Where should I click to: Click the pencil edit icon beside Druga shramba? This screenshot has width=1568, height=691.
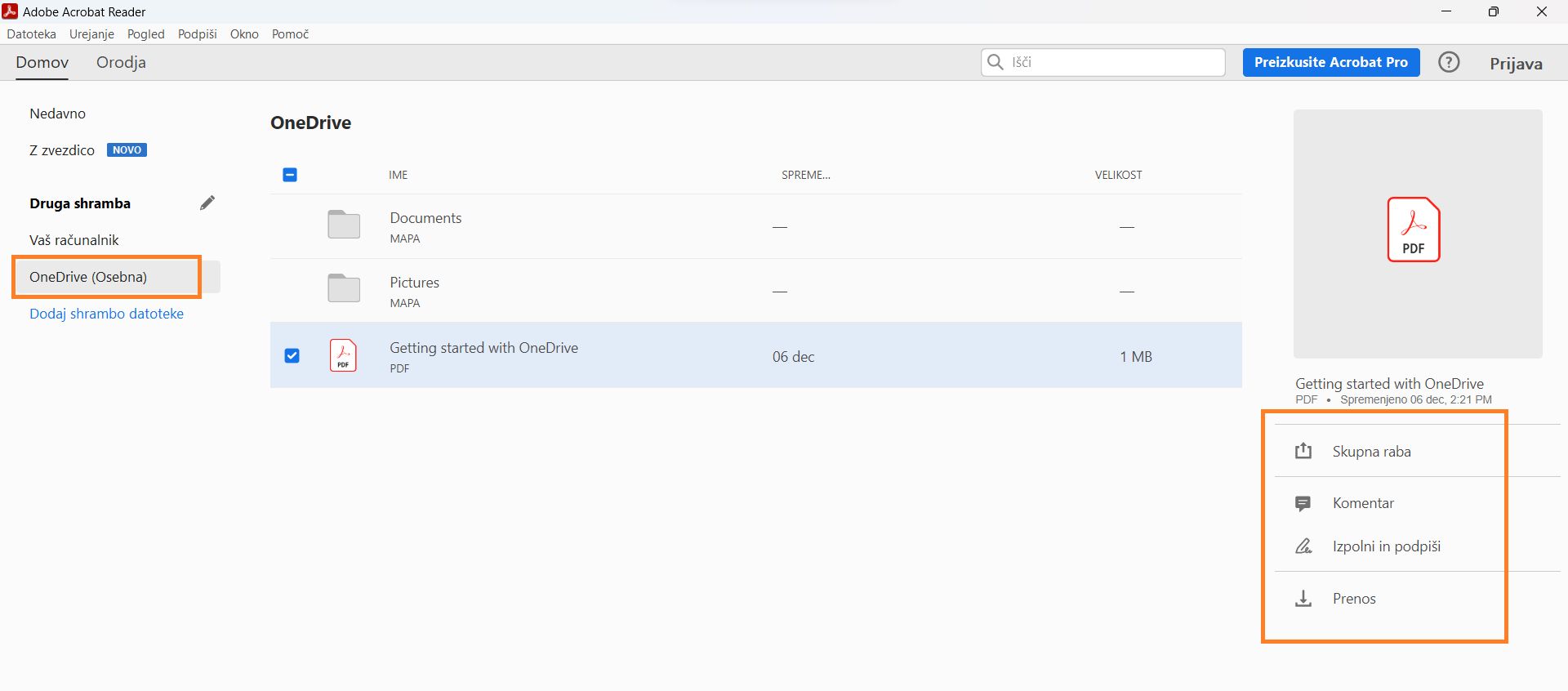point(207,203)
